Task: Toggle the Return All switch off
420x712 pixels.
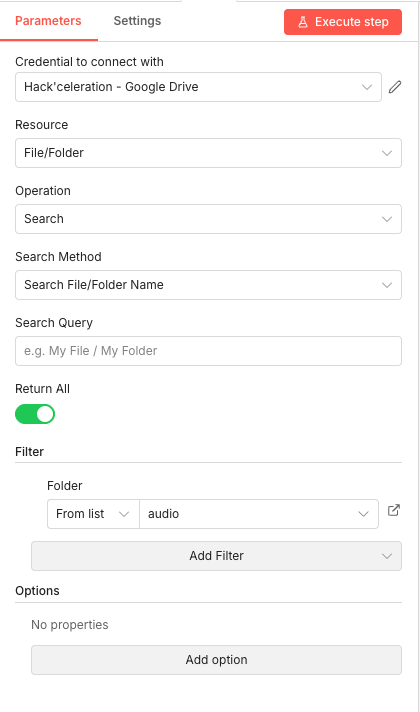Action: [35, 414]
